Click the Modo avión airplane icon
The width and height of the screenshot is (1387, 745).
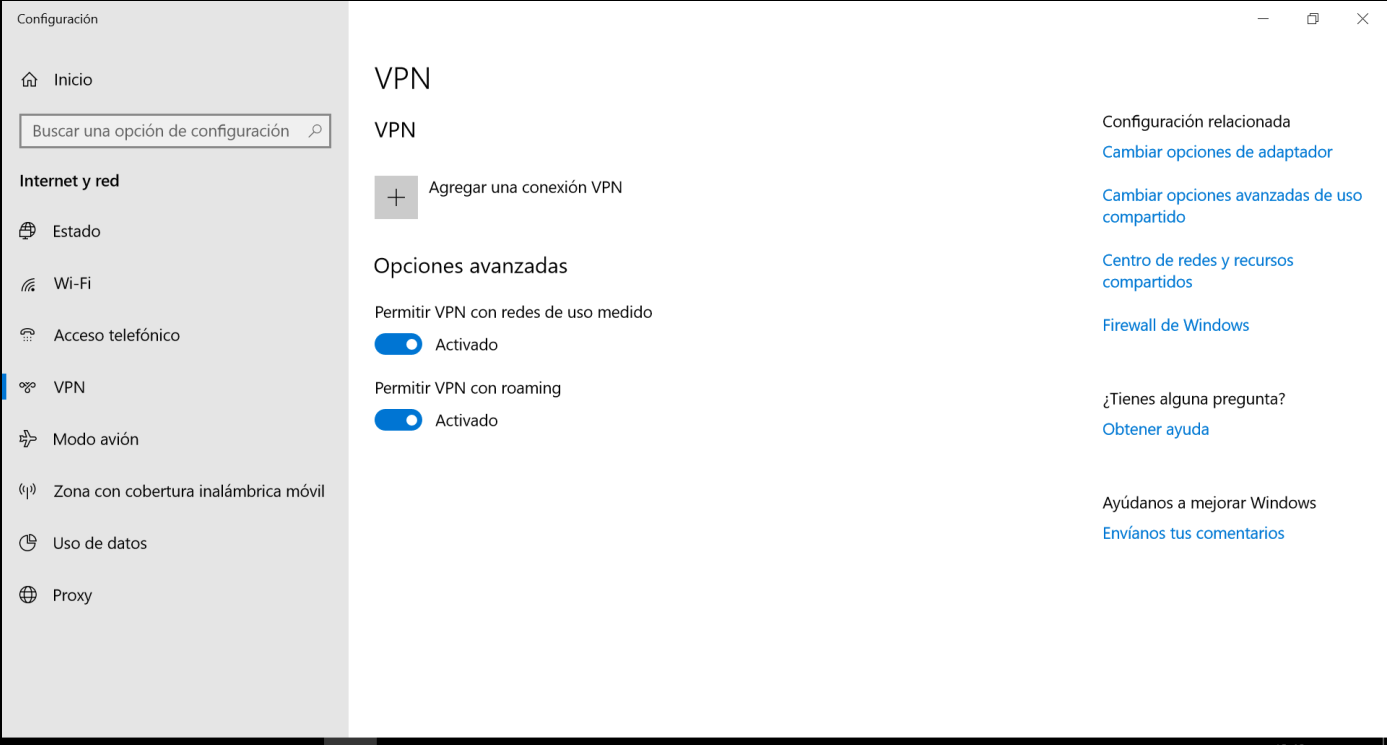coord(28,439)
